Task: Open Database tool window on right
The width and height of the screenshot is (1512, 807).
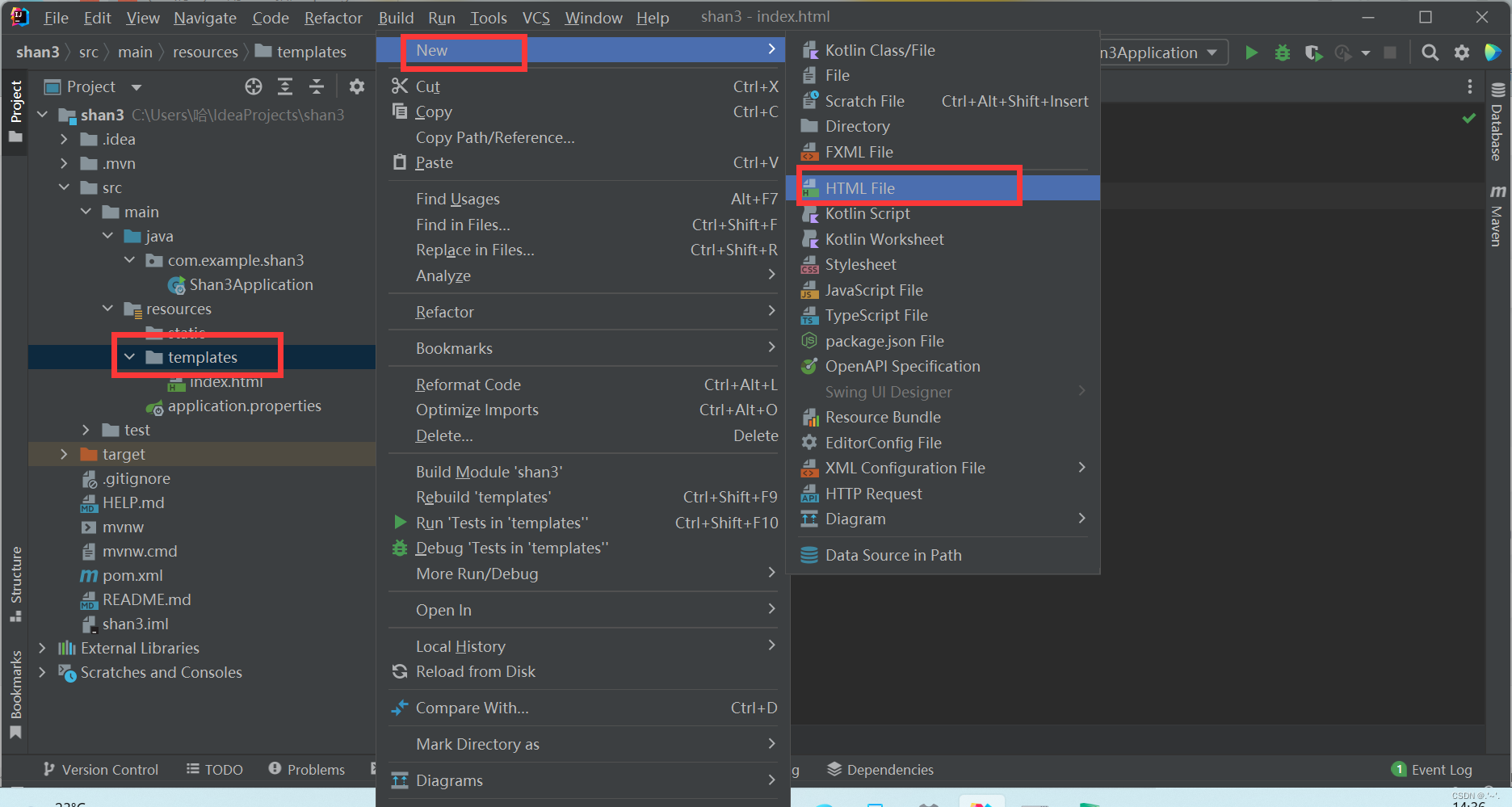Action: (x=1498, y=121)
